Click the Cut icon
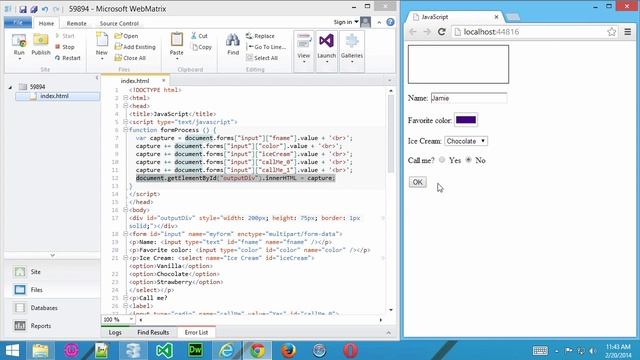Viewport: 640px width, 360px height. click(199, 36)
